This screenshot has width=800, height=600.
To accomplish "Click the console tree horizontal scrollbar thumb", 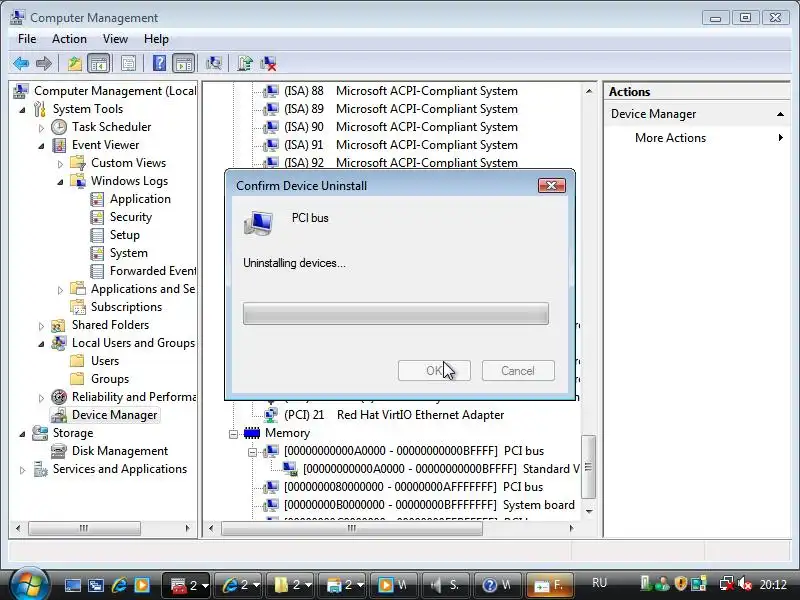I will (84, 528).
